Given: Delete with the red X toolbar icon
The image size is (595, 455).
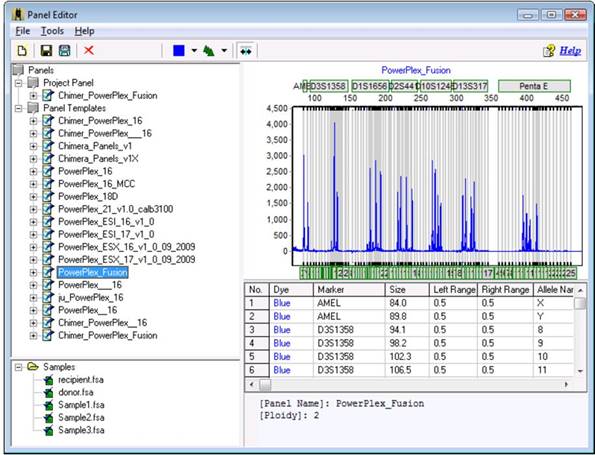Looking at the screenshot, I should [89, 50].
